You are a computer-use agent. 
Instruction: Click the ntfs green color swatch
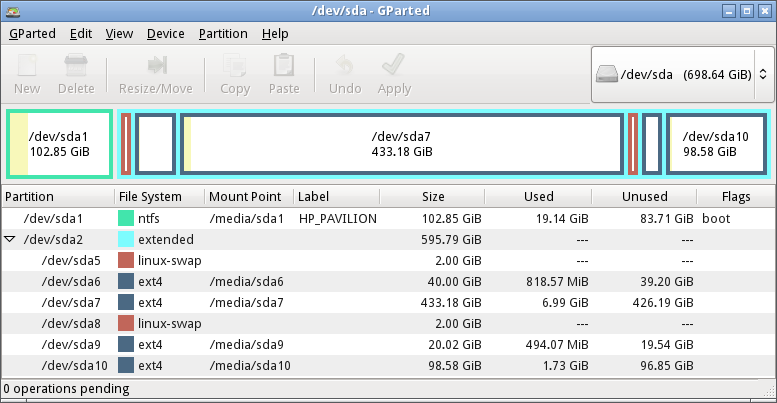126,219
